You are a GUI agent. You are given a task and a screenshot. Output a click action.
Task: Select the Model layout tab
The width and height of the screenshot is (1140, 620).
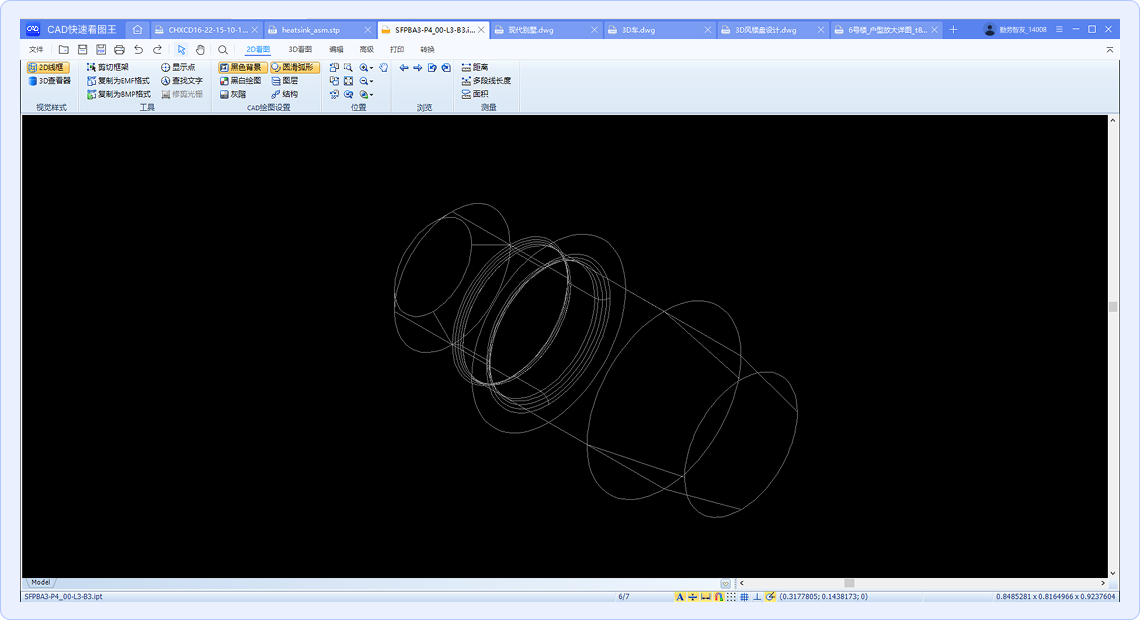pos(41,582)
